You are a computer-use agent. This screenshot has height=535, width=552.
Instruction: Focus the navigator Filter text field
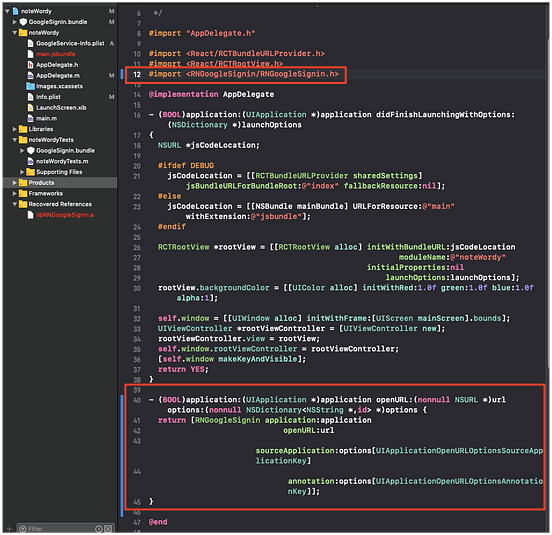point(65,529)
